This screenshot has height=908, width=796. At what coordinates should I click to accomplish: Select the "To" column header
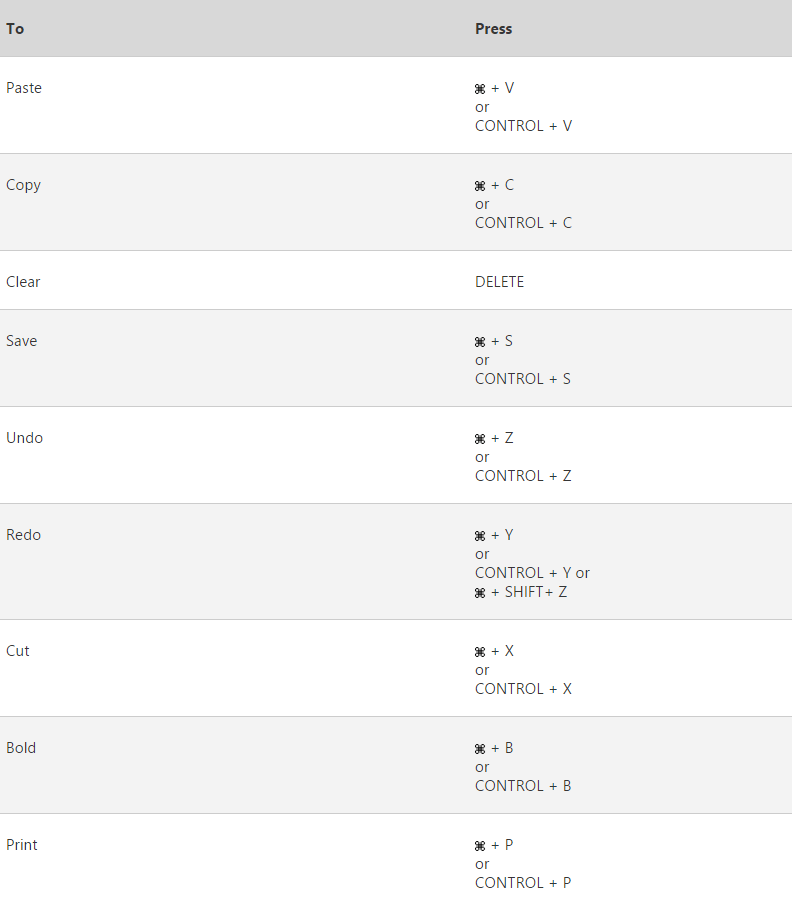[x=15, y=29]
